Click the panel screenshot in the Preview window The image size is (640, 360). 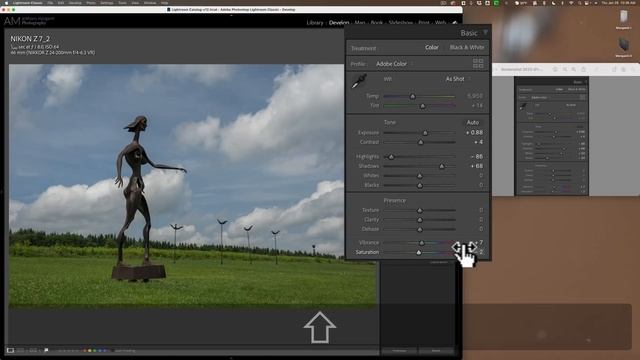(x=551, y=136)
